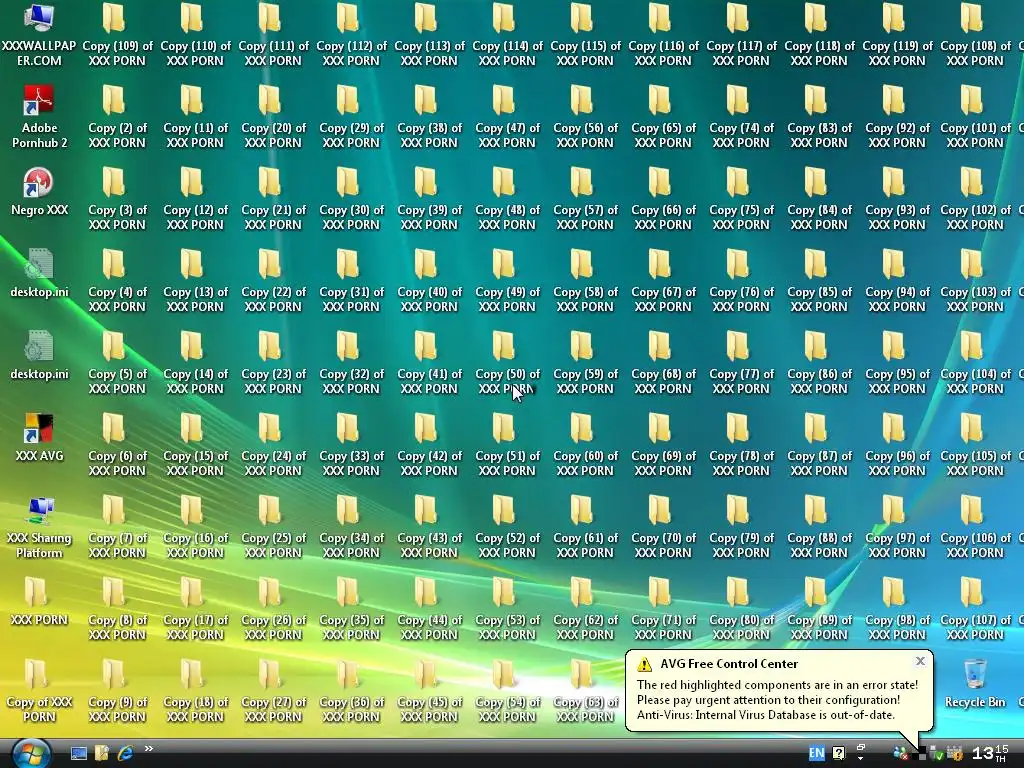Select the Copy (58) folder

[584, 280]
